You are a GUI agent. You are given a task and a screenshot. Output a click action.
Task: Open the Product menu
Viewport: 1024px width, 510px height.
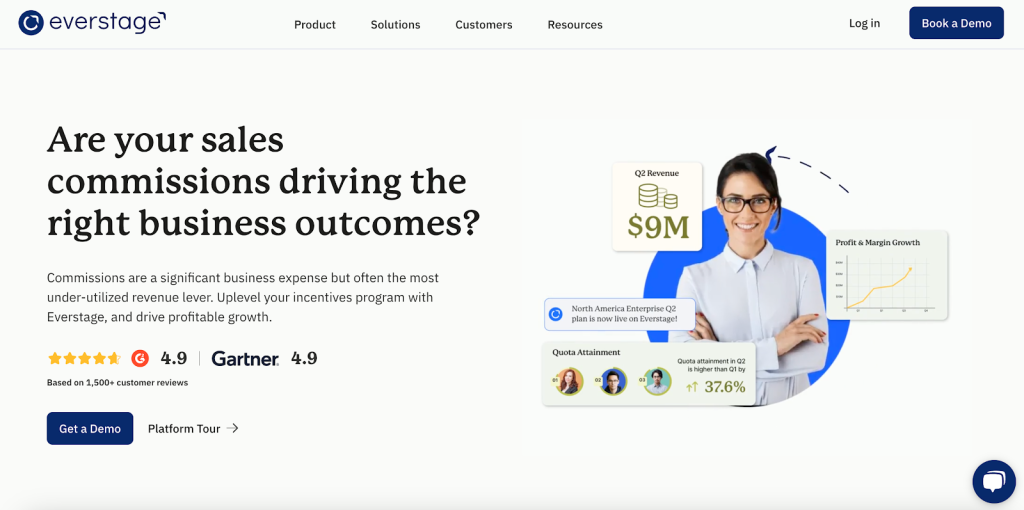[x=315, y=24]
